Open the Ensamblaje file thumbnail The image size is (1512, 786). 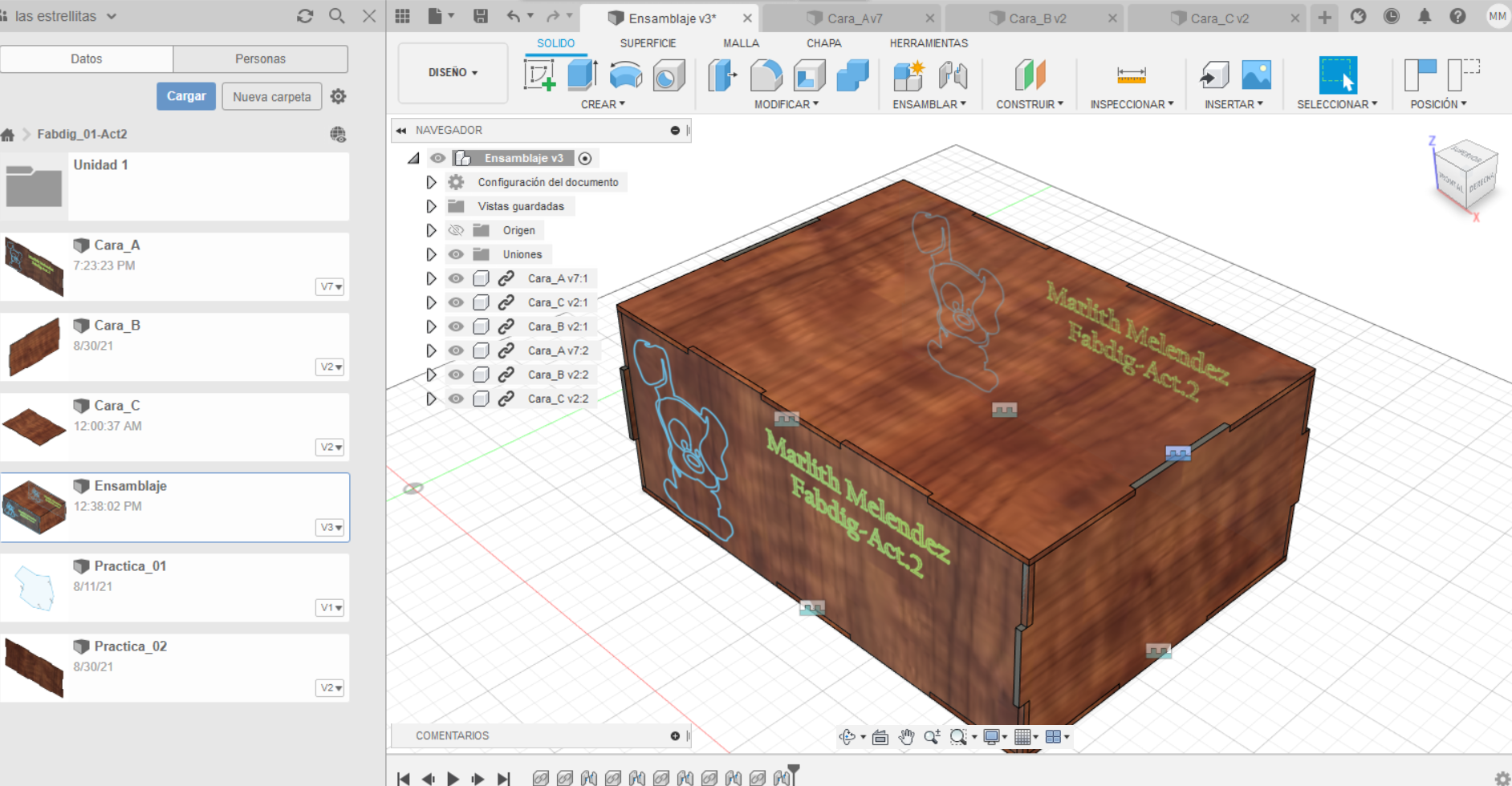pos(34,507)
